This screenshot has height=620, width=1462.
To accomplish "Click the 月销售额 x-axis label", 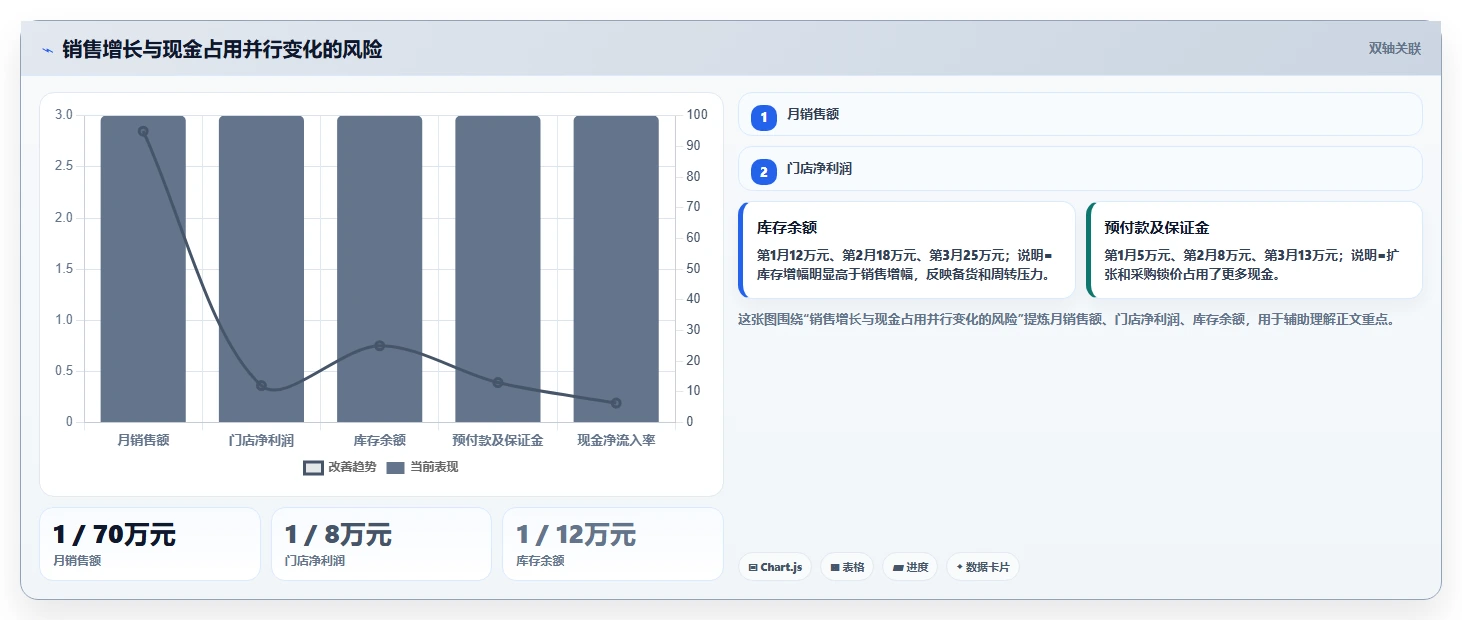I will [143, 440].
